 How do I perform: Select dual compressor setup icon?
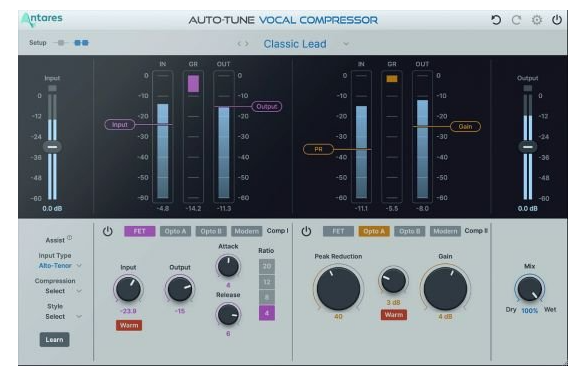[x=81, y=43]
